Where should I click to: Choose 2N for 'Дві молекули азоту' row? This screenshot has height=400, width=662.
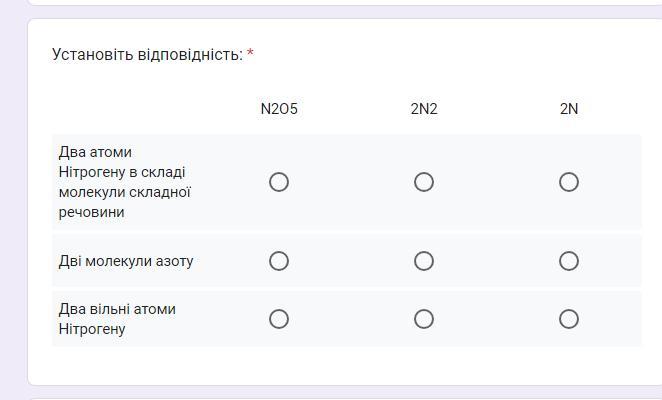569,261
